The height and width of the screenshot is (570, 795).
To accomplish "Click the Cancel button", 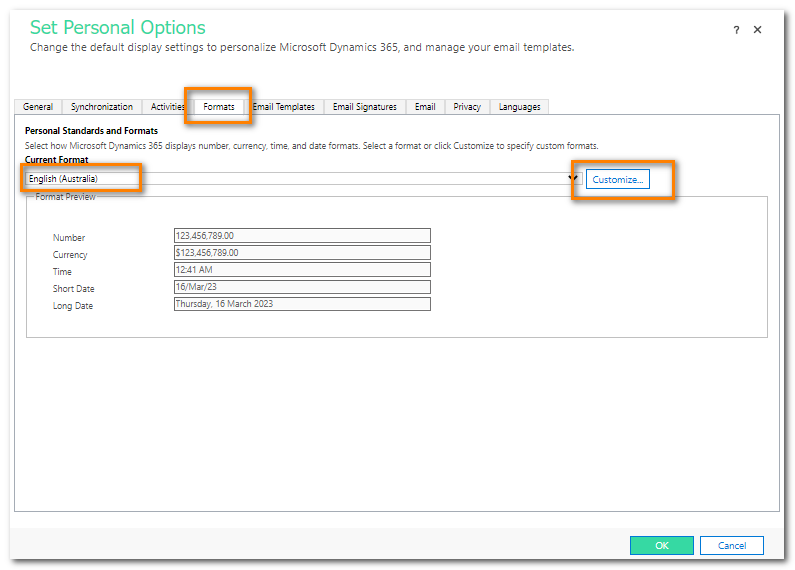I will point(731,546).
